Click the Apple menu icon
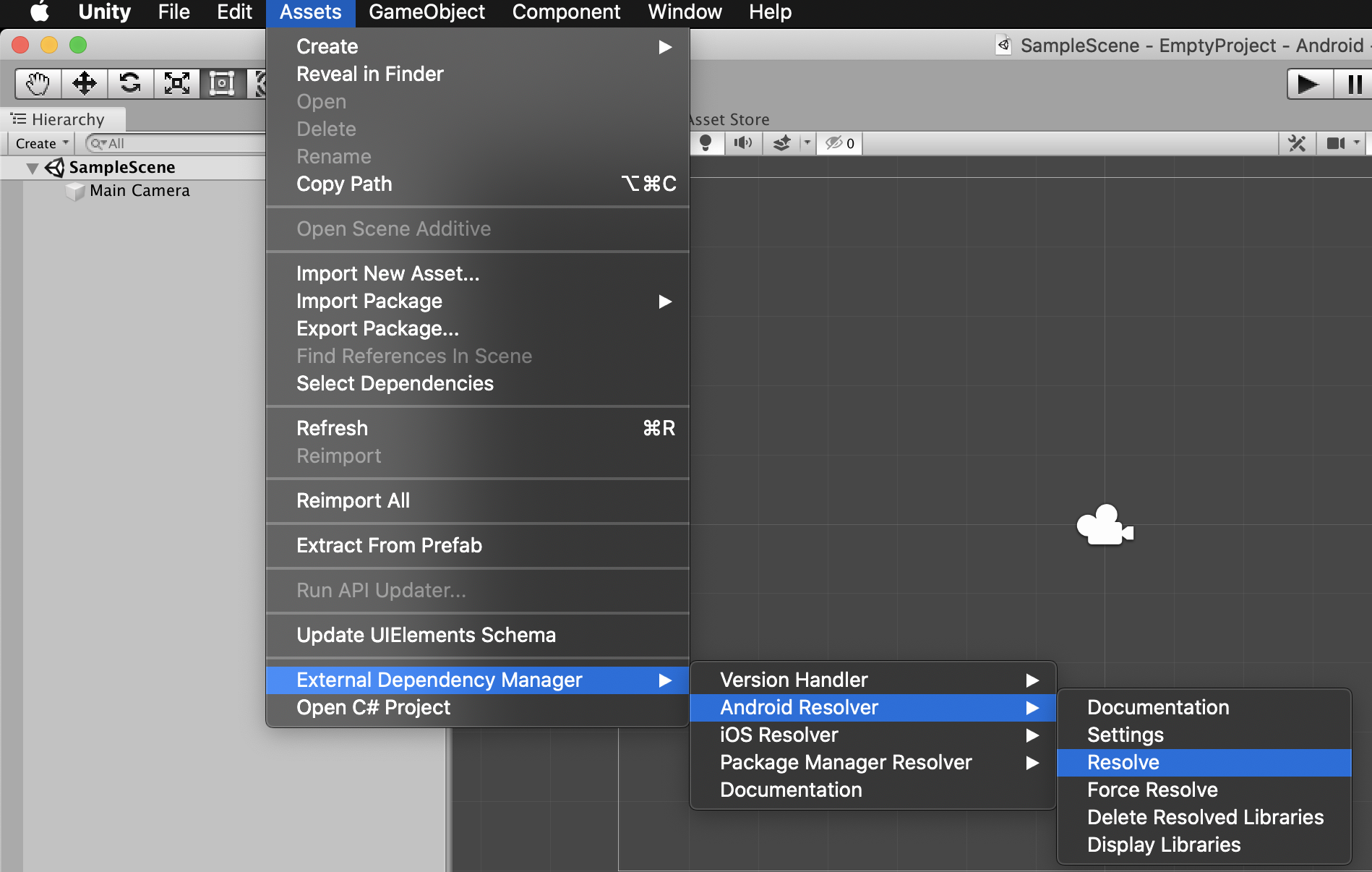The image size is (1372, 872). tap(40, 12)
